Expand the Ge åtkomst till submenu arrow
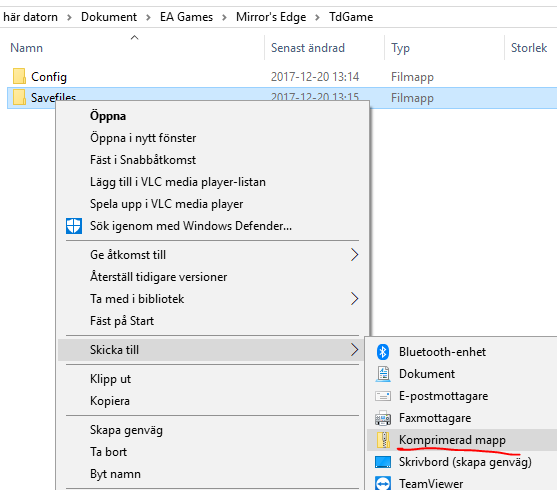557x490 pixels. 354,255
